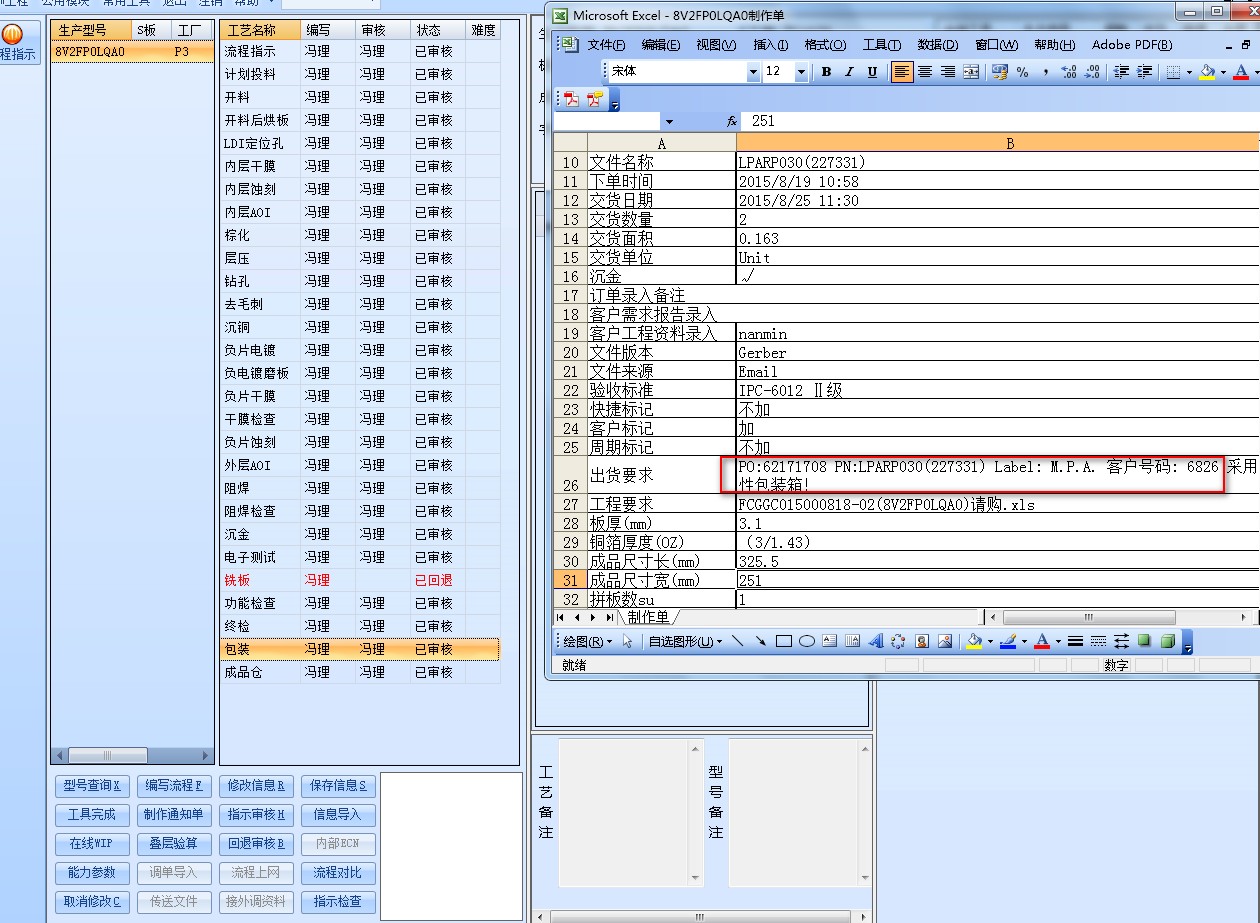Open fill color dropdown arrow in formatting toolbar
This screenshot has height=923, width=1260.
click(x=1223, y=72)
